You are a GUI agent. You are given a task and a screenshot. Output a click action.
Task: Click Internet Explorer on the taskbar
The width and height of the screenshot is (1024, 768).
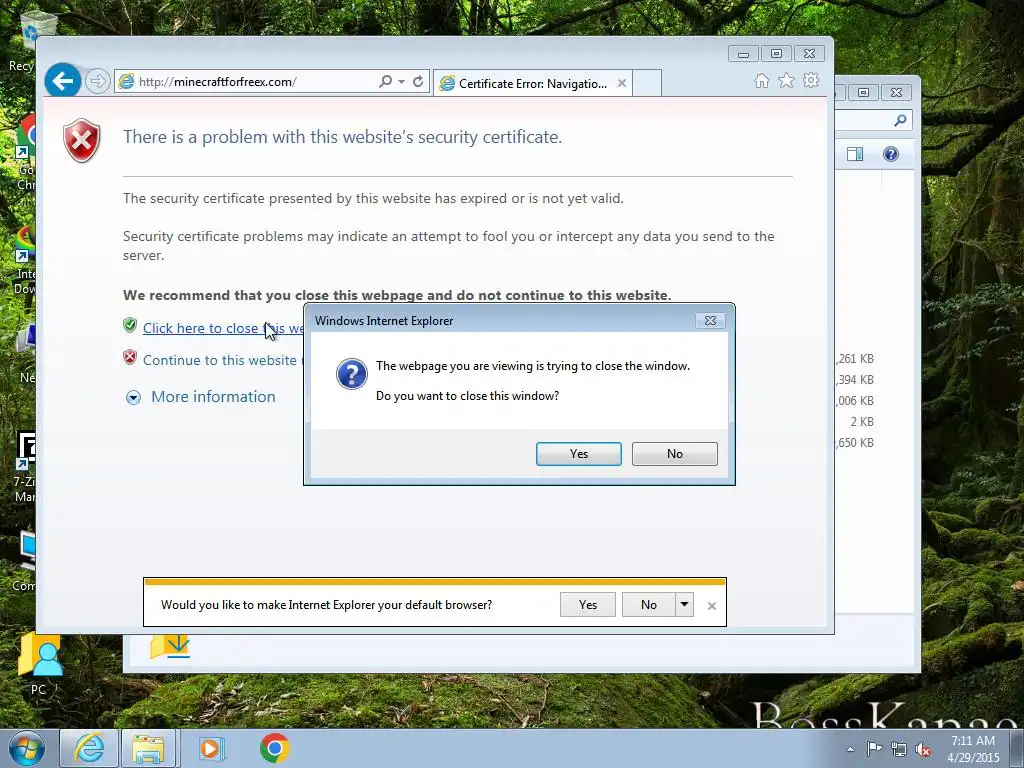click(89, 748)
